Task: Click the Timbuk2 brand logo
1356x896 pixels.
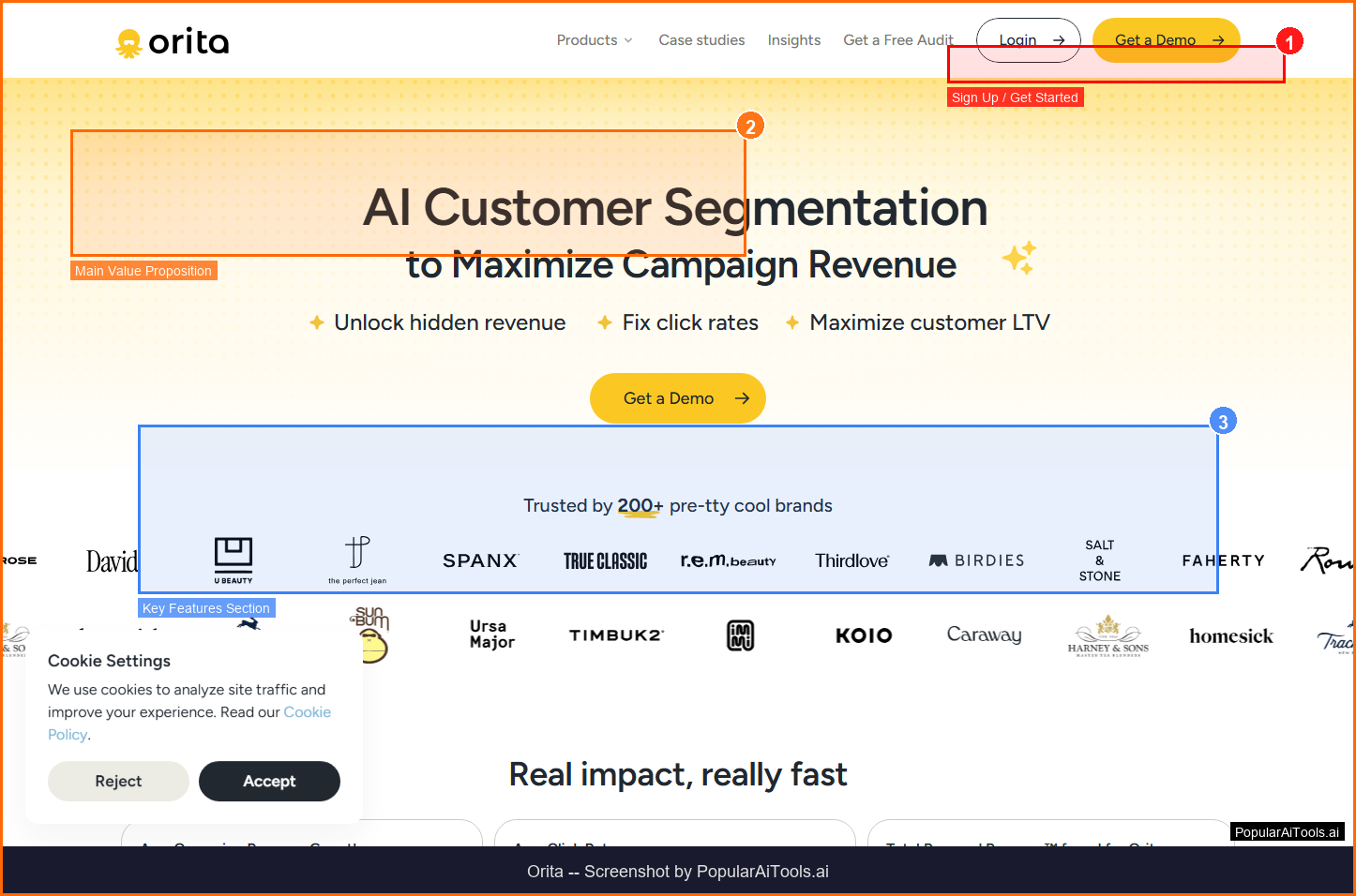Action: click(x=616, y=635)
